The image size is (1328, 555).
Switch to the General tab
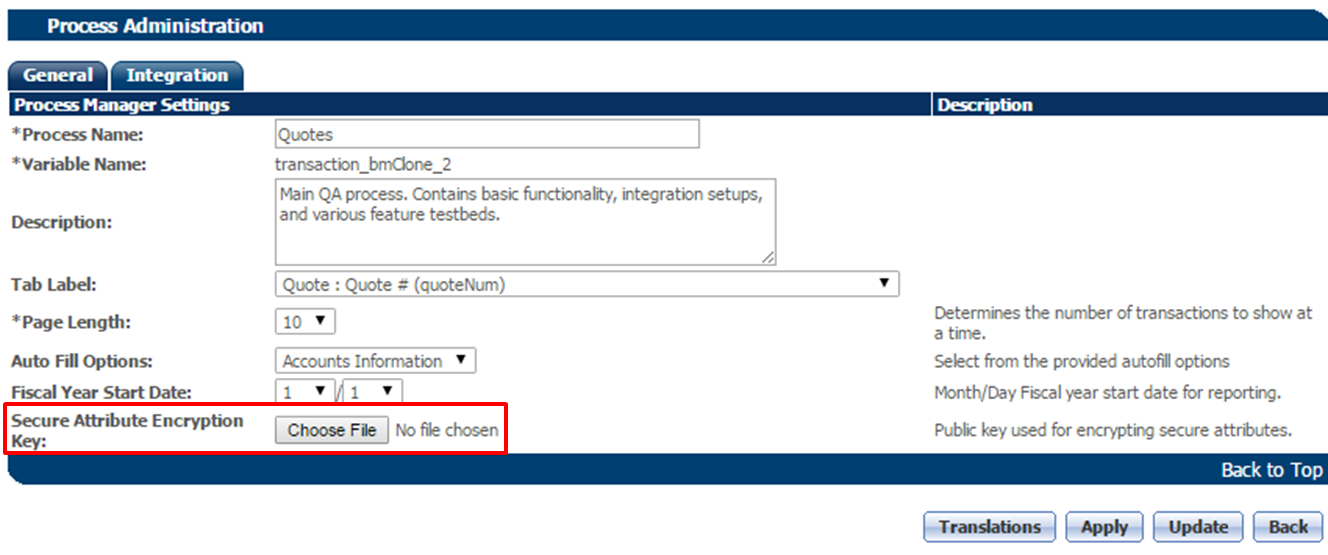point(58,76)
